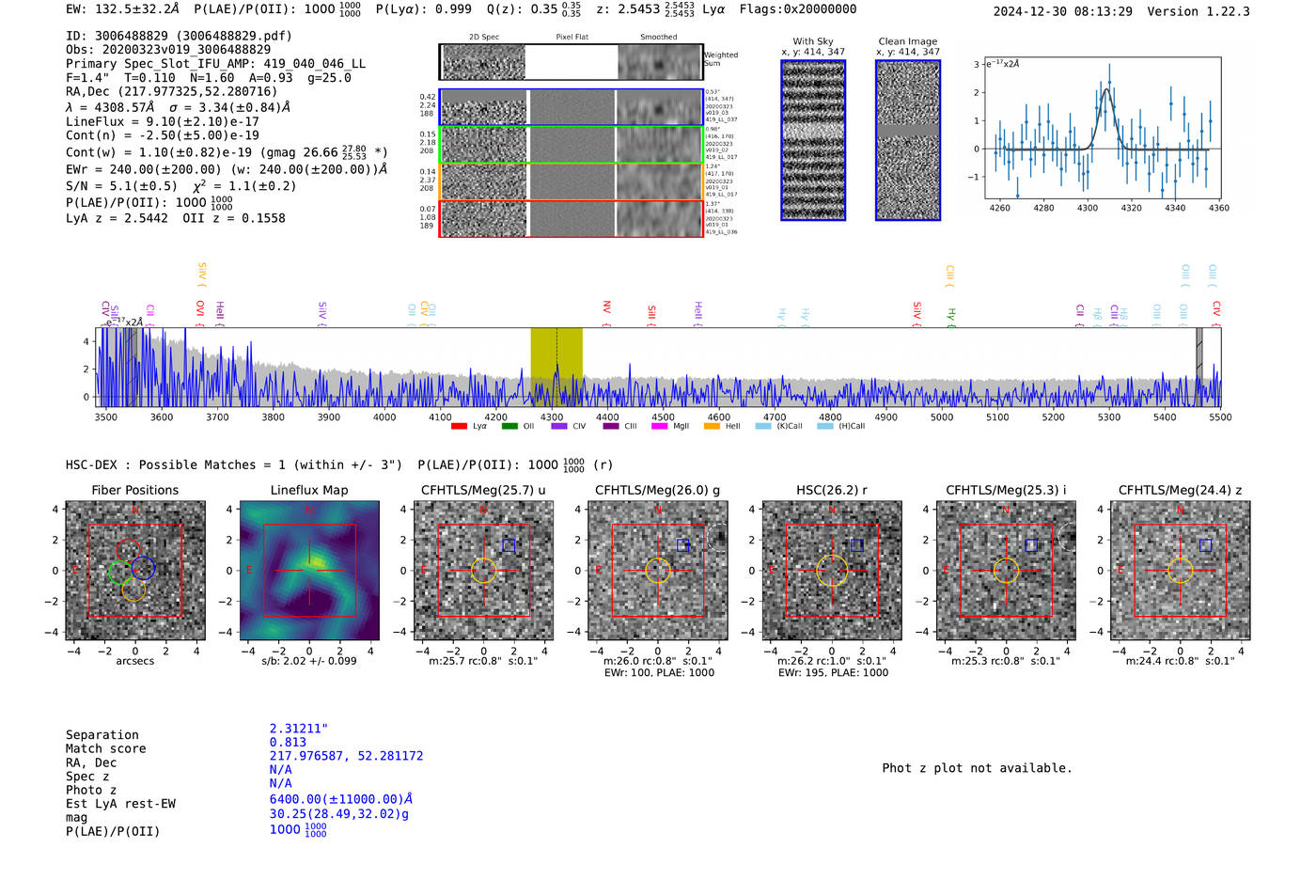Click the (H)CaII legend swatch

[825, 426]
